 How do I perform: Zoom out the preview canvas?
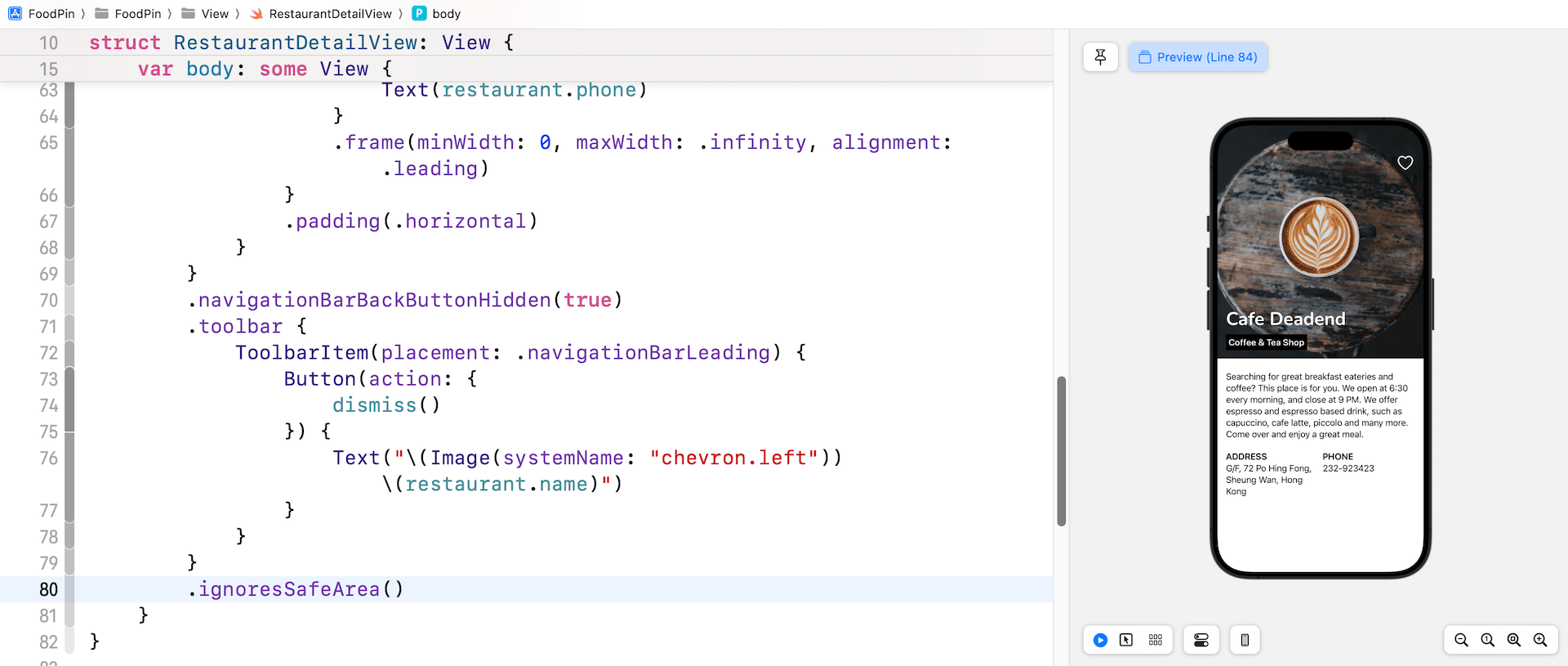(1461, 640)
